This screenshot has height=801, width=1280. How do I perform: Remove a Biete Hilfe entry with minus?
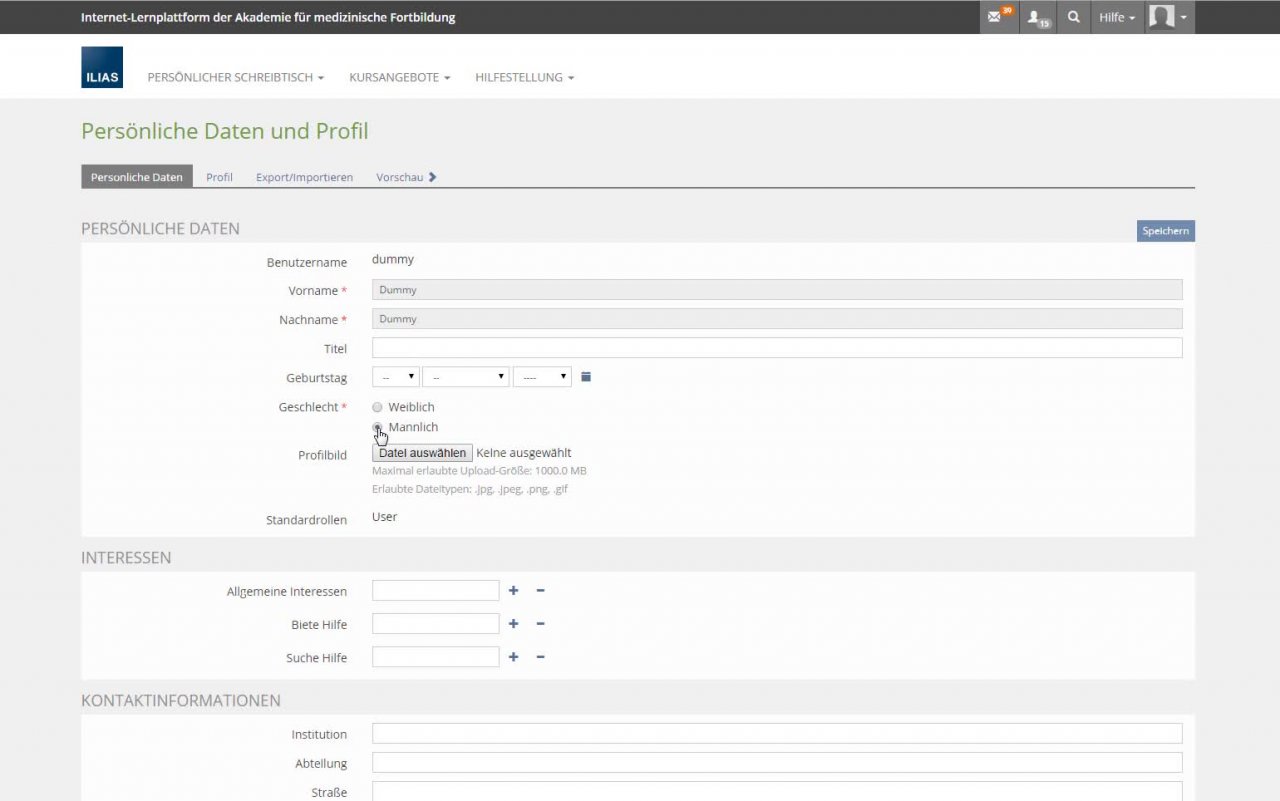point(540,624)
